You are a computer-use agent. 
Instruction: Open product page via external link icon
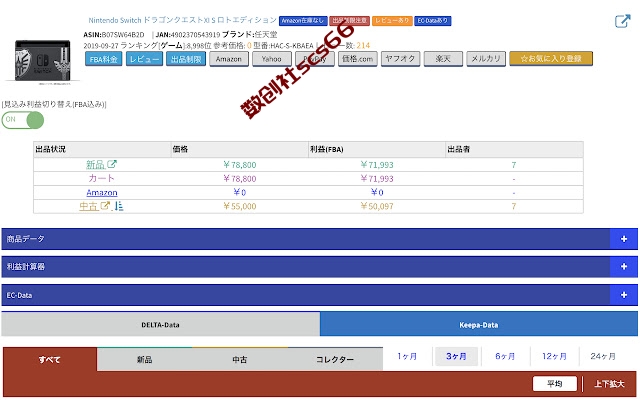tap(622, 21)
